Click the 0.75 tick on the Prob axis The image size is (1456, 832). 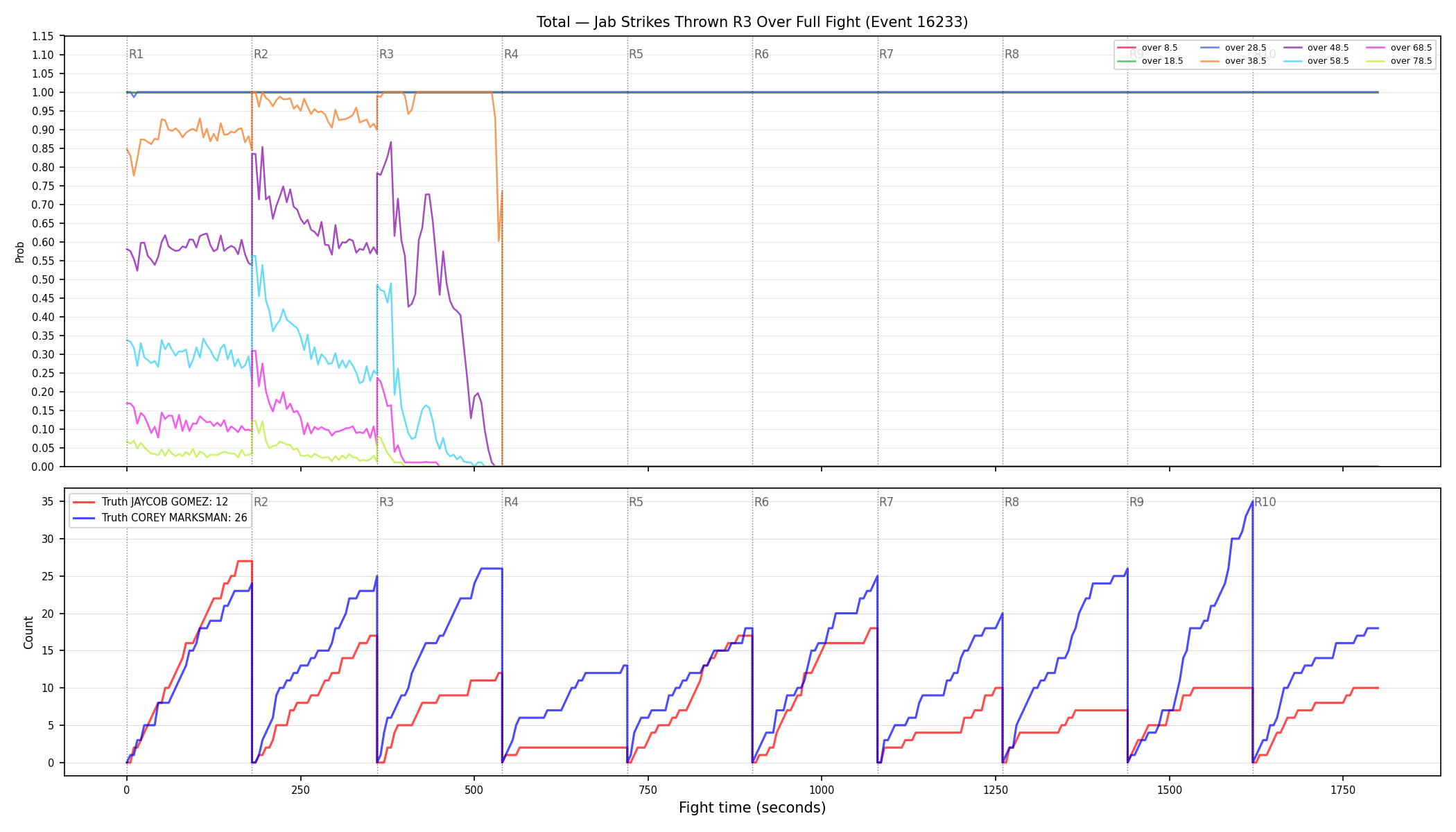(42, 186)
